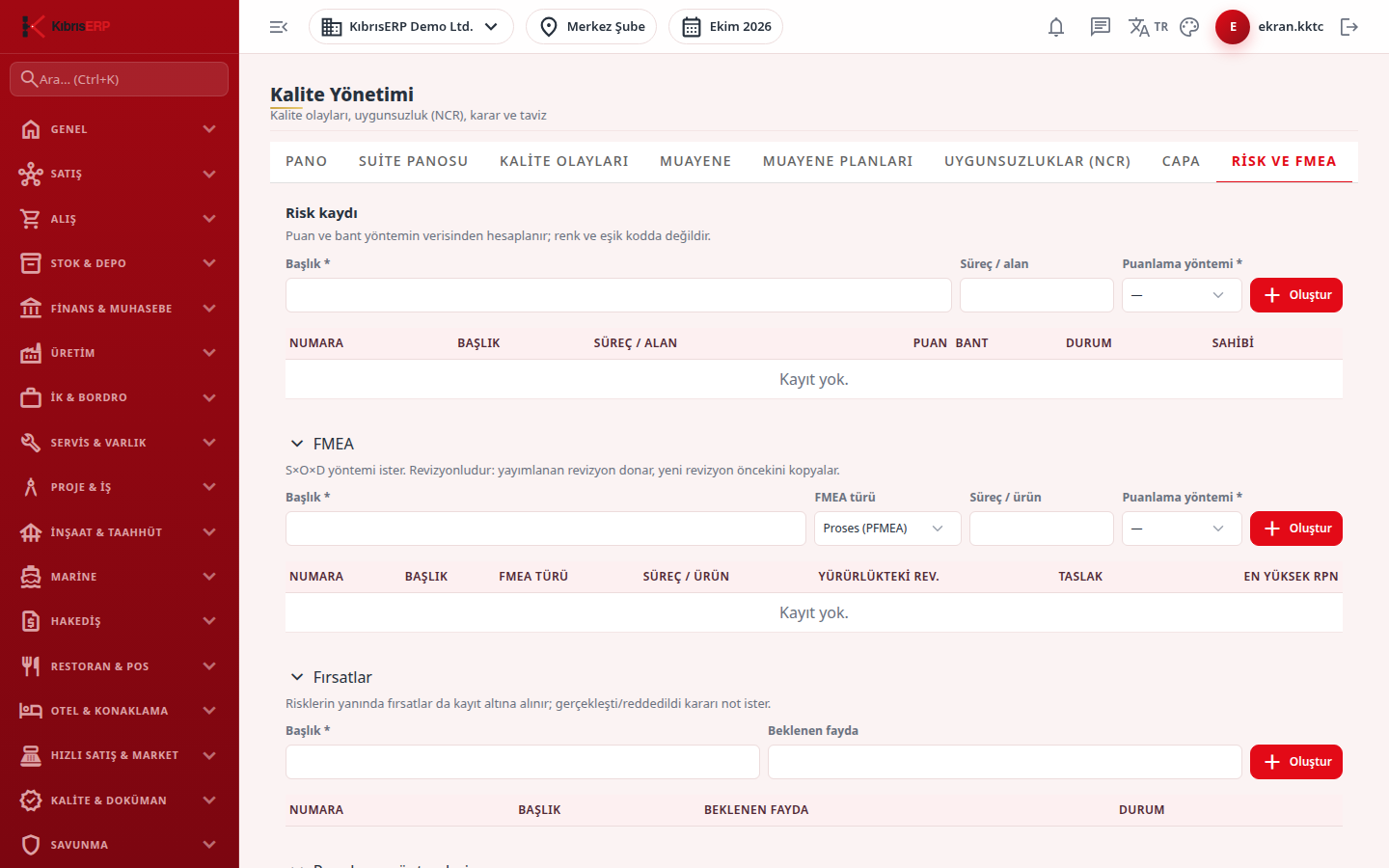Screen dimensions: 1389x868
Task: Switch language via TR translate icon
Action: (1148, 27)
